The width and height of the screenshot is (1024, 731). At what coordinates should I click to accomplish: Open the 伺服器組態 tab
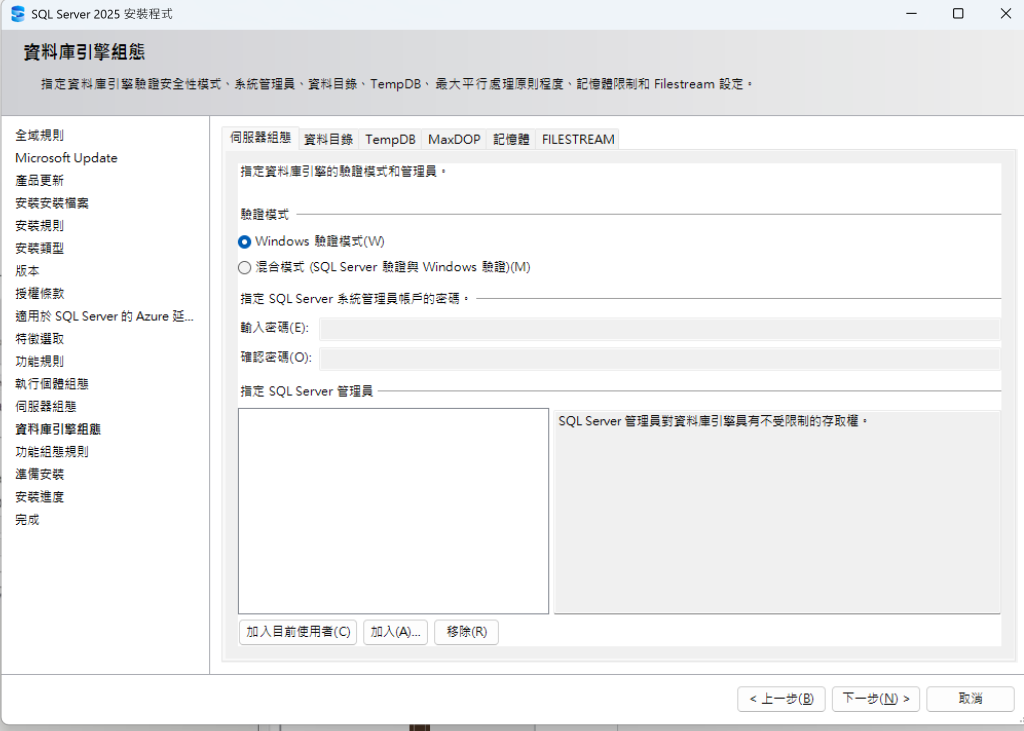tap(261, 138)
